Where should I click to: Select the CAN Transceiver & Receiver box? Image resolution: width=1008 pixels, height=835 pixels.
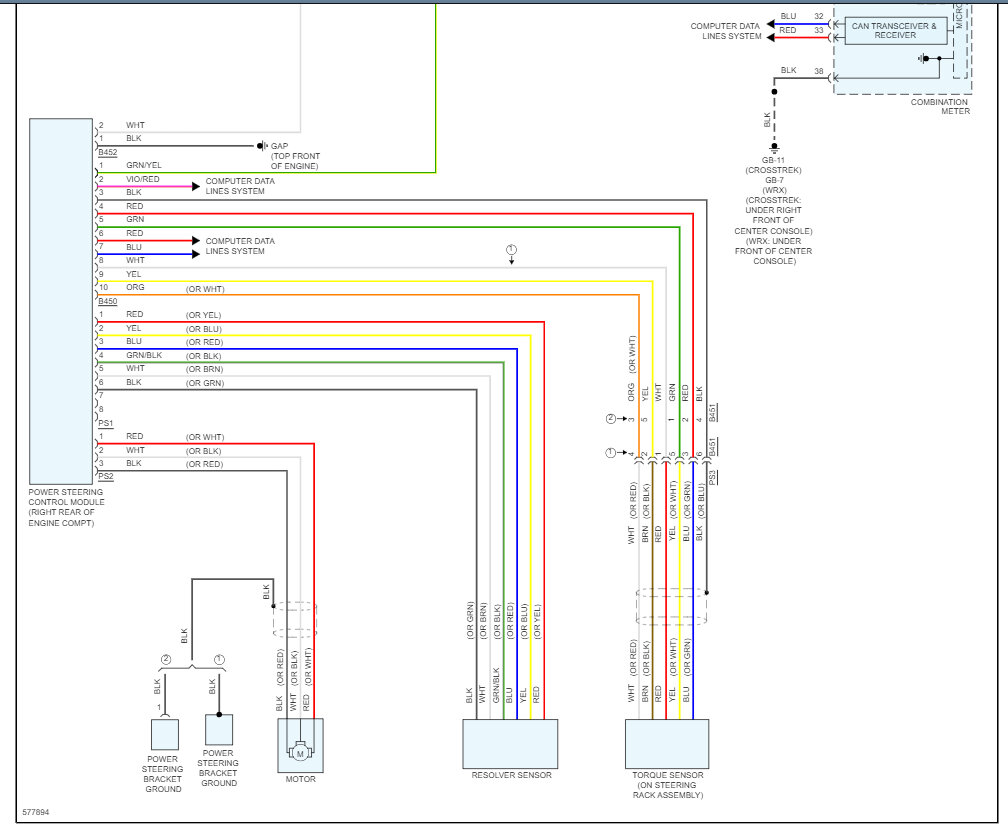pyautogui.click(x=895, y=30)
